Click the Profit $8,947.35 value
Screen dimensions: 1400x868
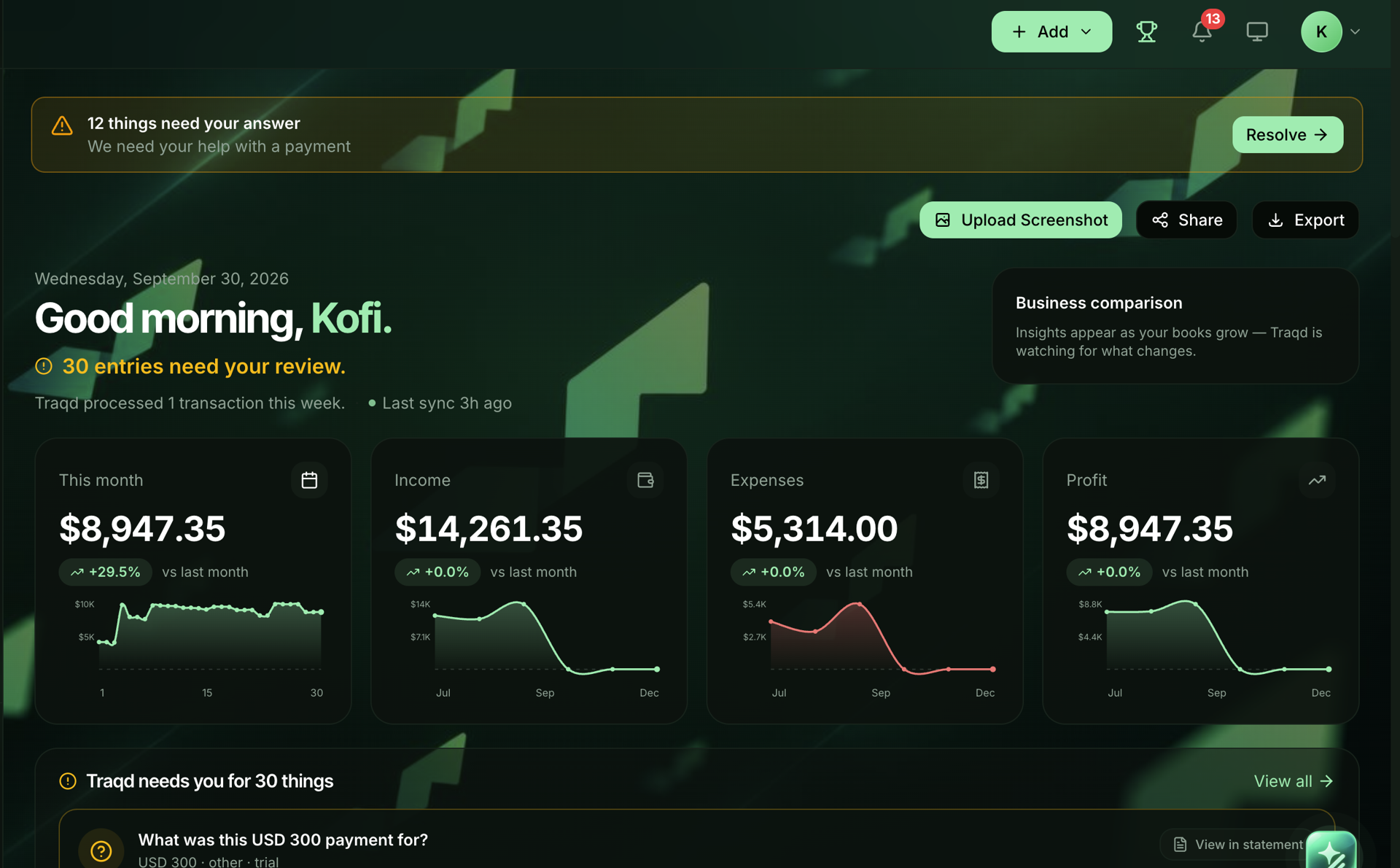(x=1149, y=528)
